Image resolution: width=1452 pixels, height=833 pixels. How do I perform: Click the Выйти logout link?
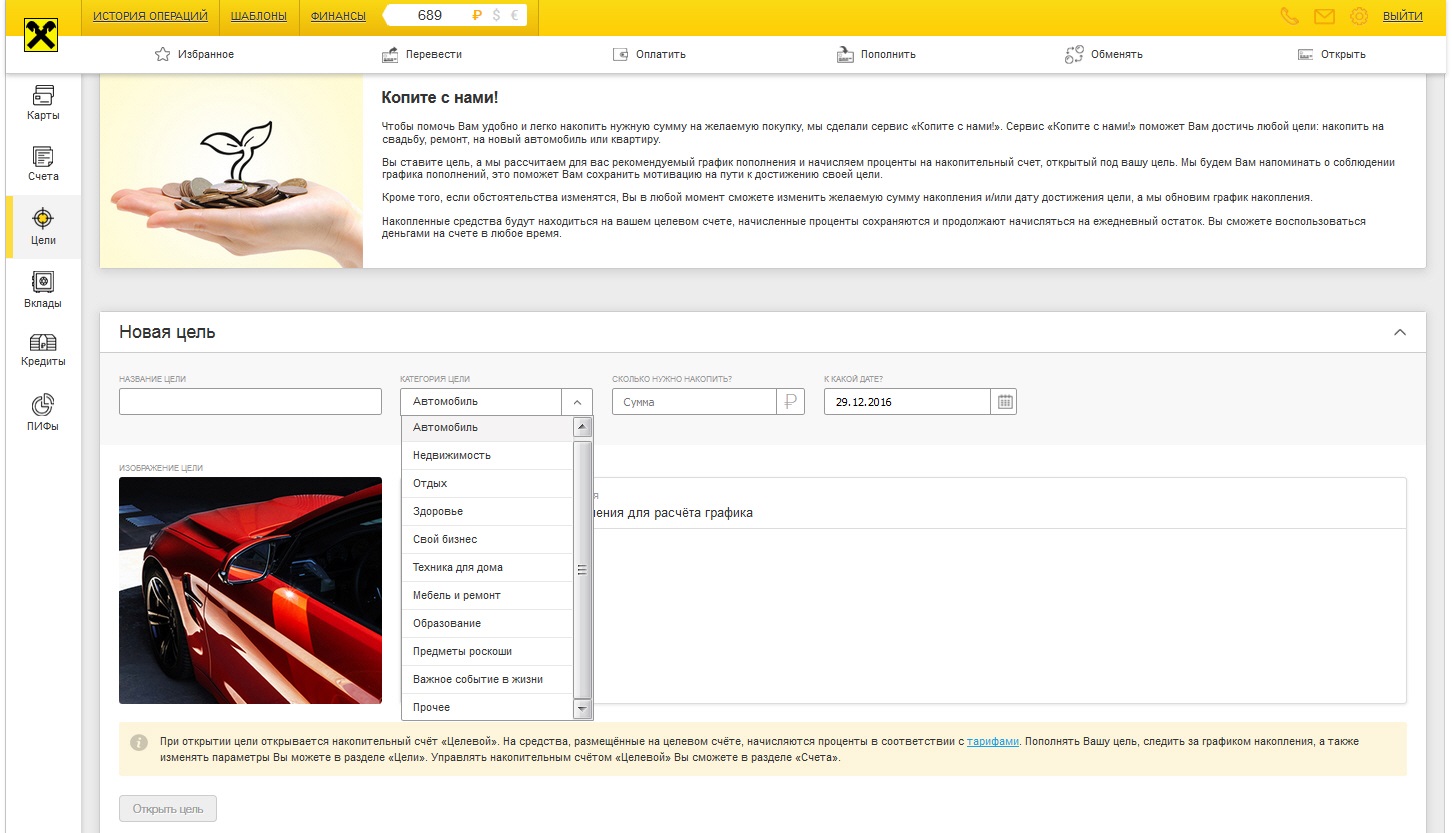pyautogui.click(x=1403, y=16)
